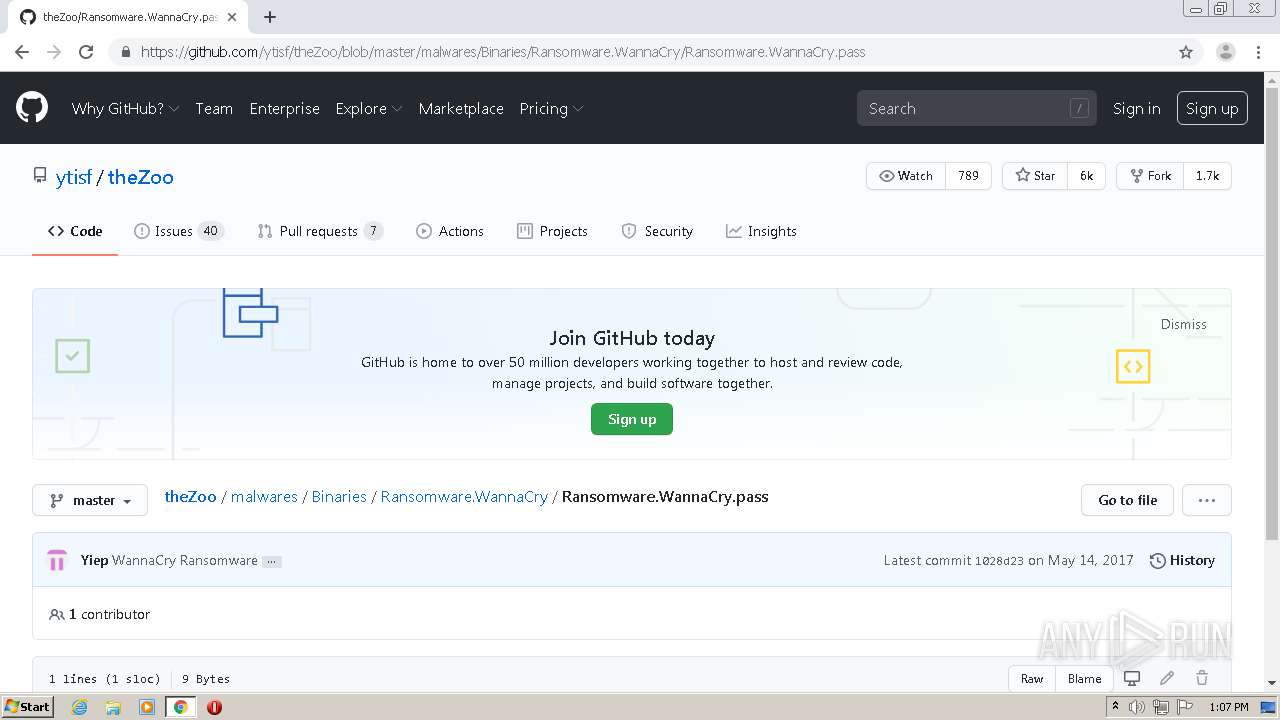Click Team in the top navigation
This screenshot has width=1280, height=720.
click(214, 108)
